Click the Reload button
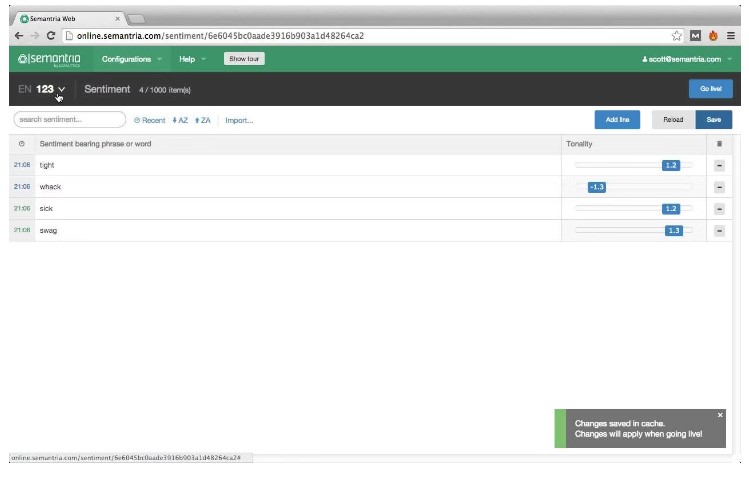Viewport: 749px width, 482px height. pos(673,119)
